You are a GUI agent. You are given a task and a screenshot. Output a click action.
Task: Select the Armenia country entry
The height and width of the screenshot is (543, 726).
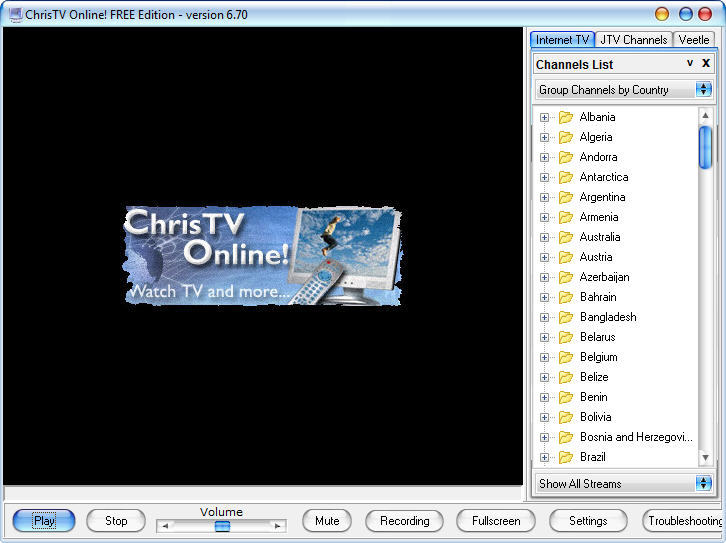point(599,217)
